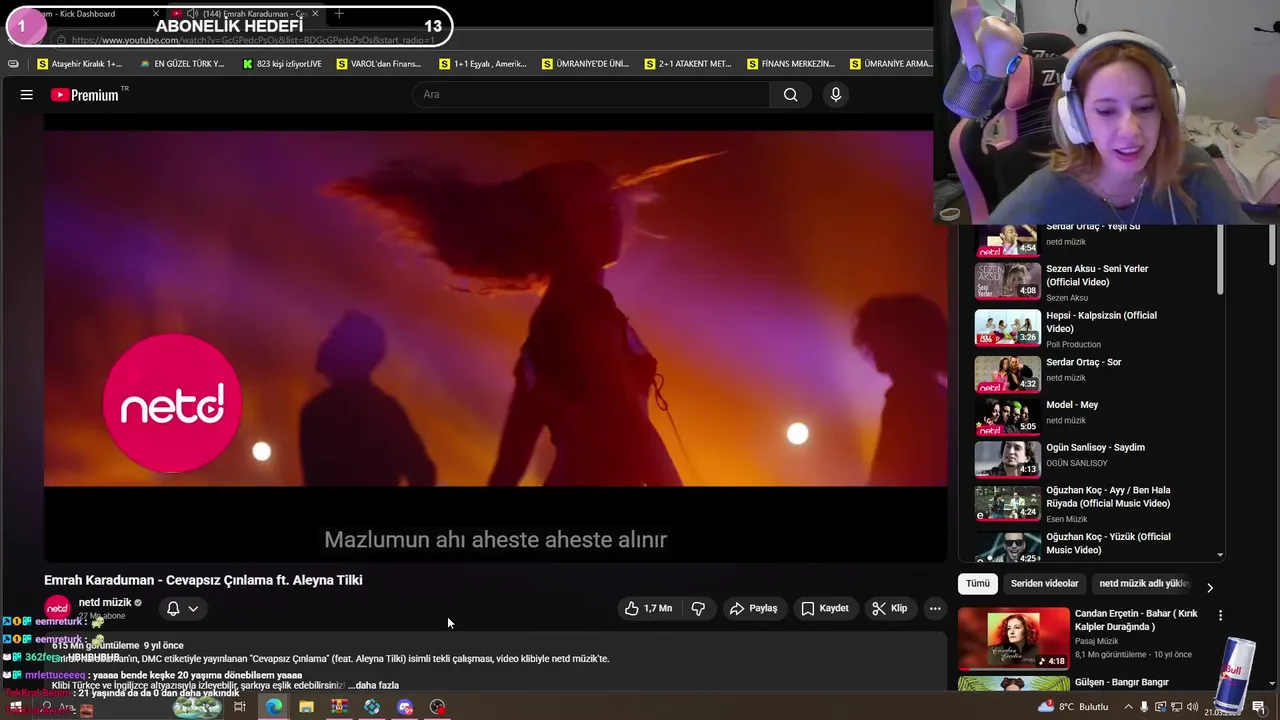Open the more actions three-dot menu
The width and height of the screenshot is (1280, 720).
[935, 608]
